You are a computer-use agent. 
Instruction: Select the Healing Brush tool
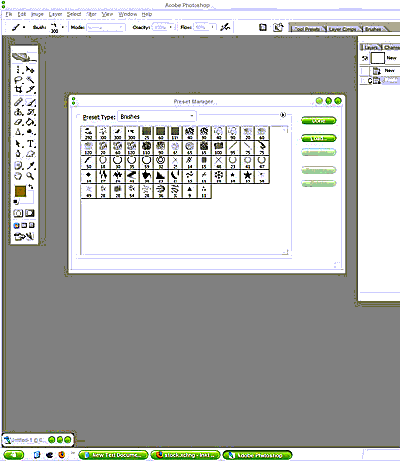18,102
